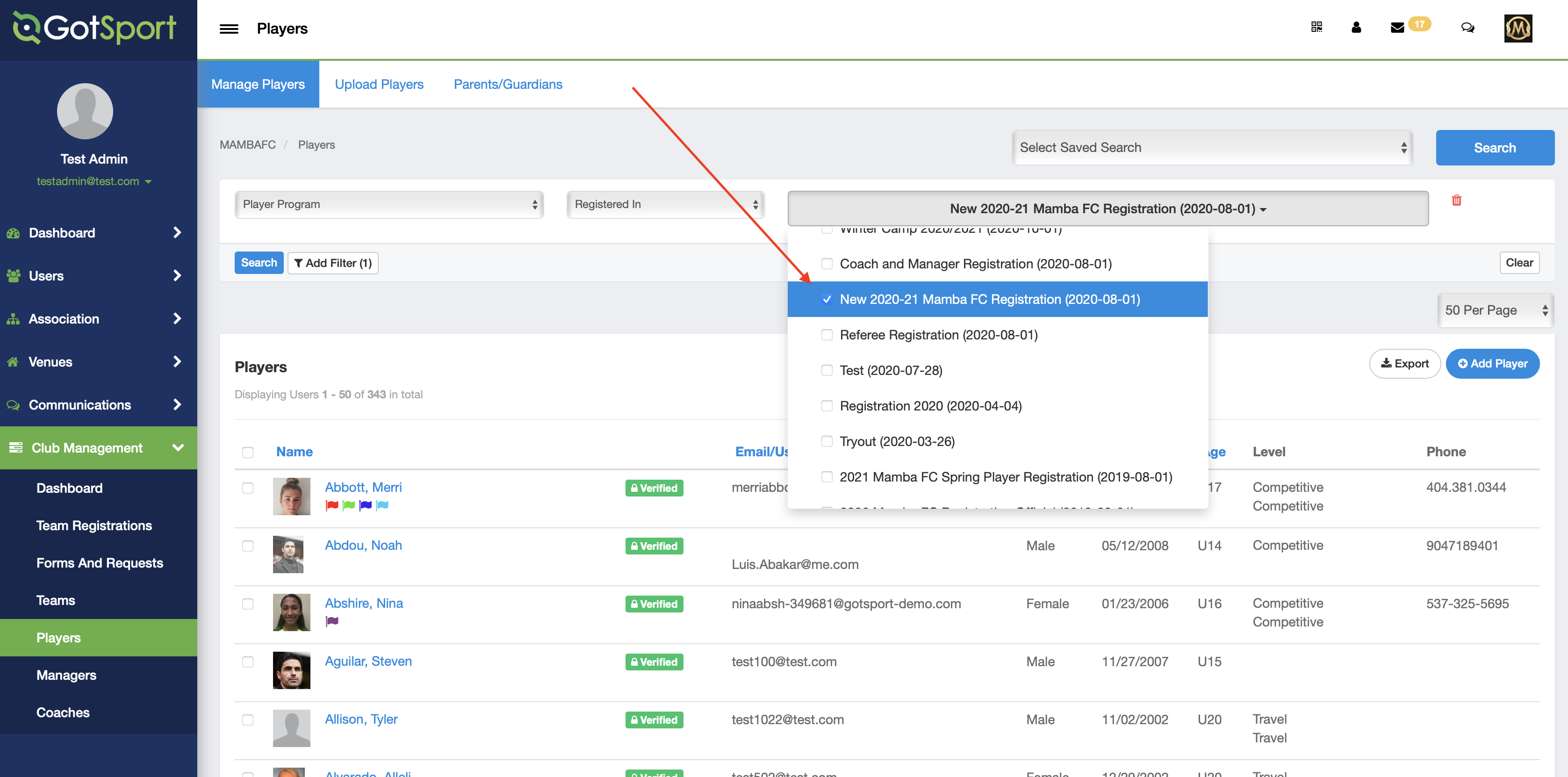Check 2021 Mamba FC Spring Player Registration
The width and height of the screenshot is (1568, 777).
[x=827, y=477]
